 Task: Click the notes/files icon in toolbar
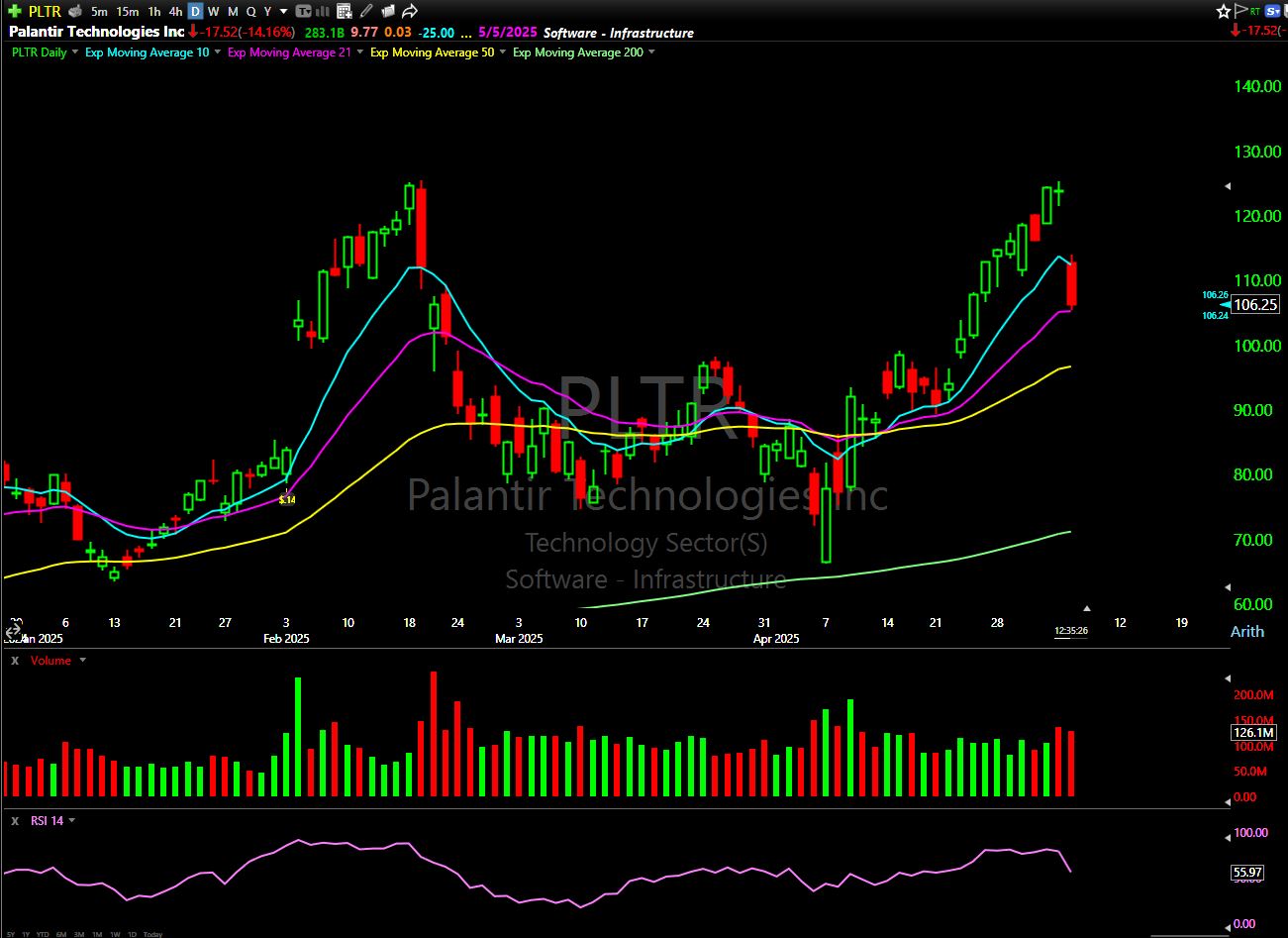click(x=387, y=11)
